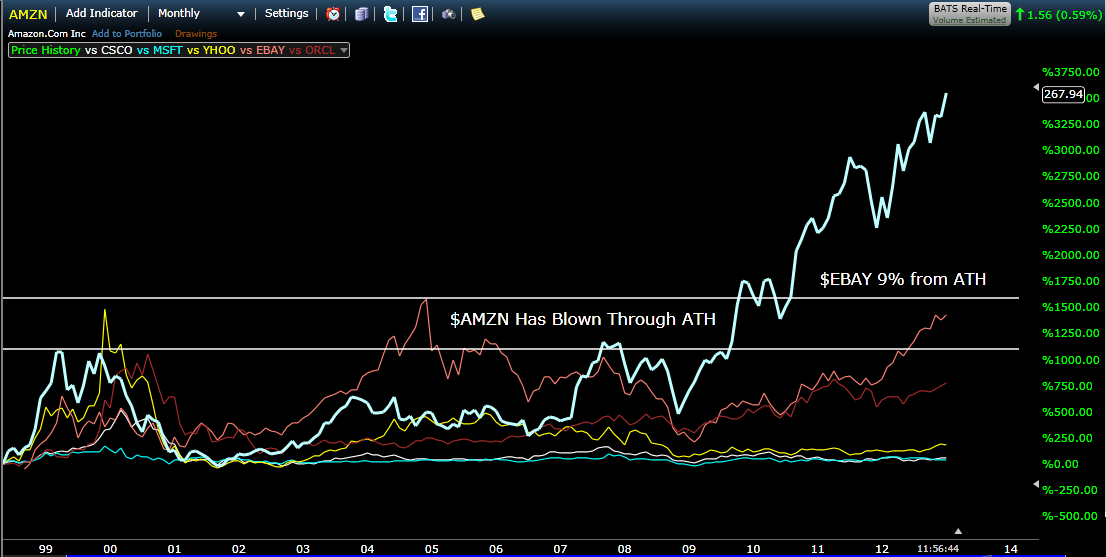Click the 10 year label on time axis
This screenshot has height=557, width=1106.
pos(753,548)
